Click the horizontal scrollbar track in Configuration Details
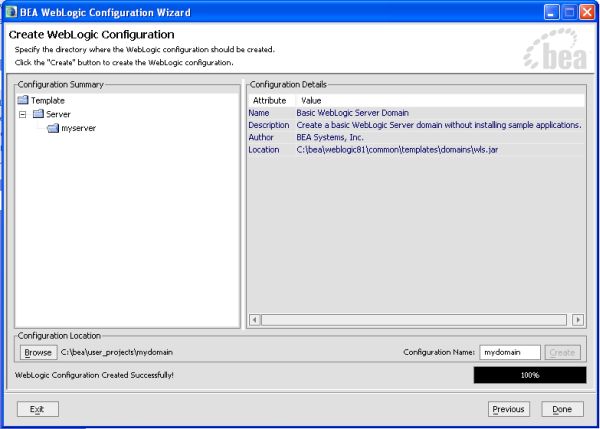600x429 pixels. [414, 320]
